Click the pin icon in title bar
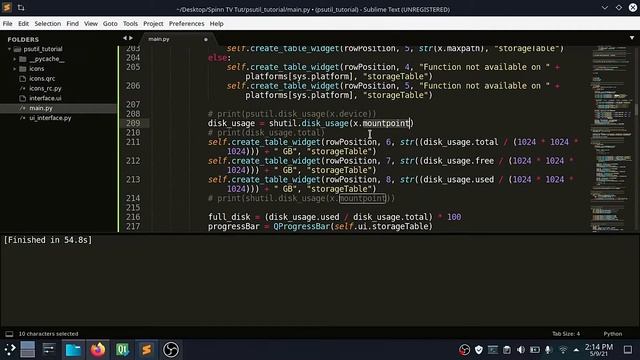The height and width of the screenshot is (360, 640). (21, 8)
